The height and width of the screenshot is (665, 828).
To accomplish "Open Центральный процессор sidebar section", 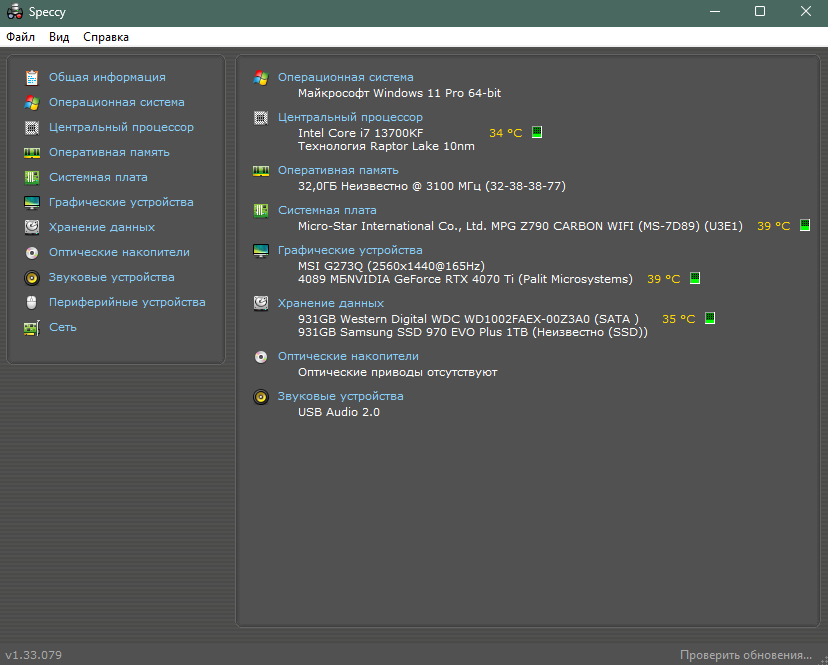I will coord(121,127).
